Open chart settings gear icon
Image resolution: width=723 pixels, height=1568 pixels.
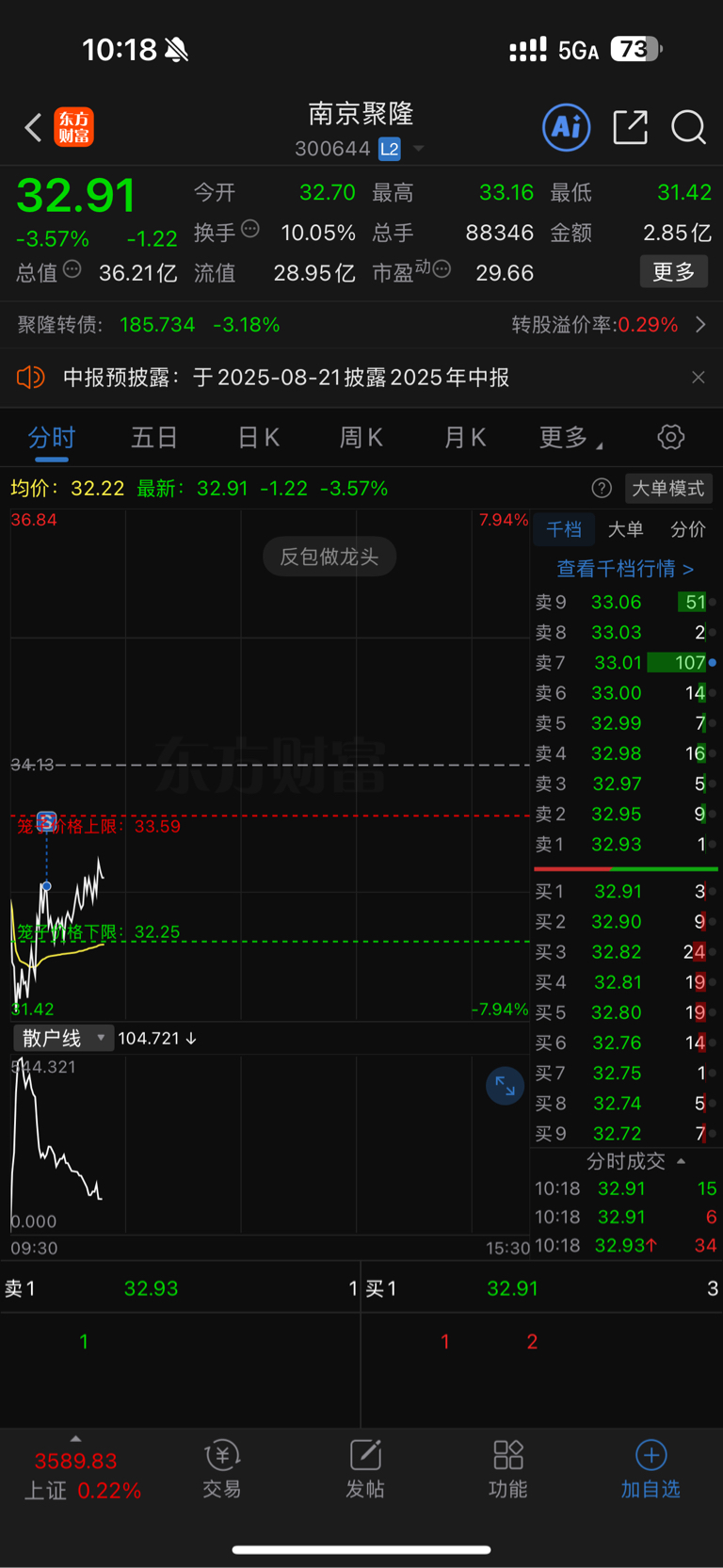pos(670,437)
